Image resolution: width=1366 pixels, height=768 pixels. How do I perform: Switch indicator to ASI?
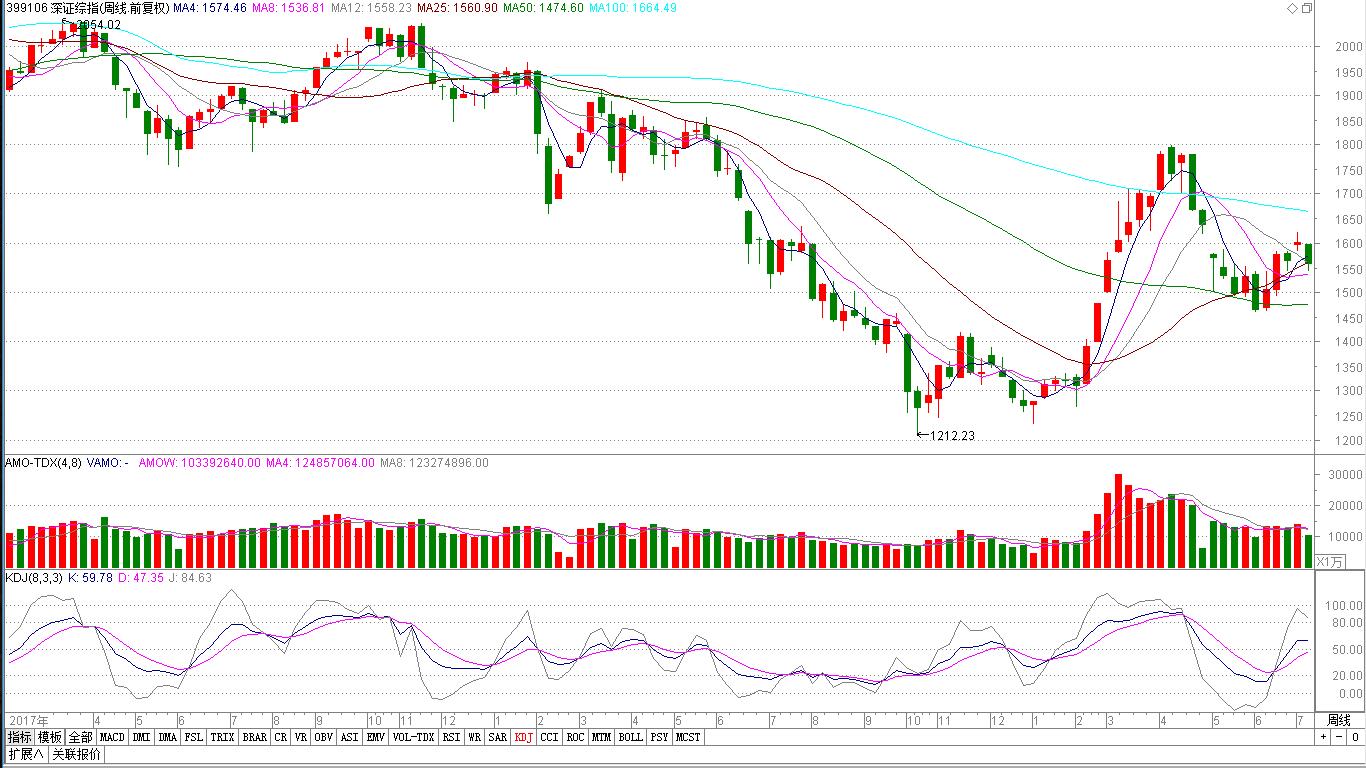pyautogui.click(x=349, y=737)
